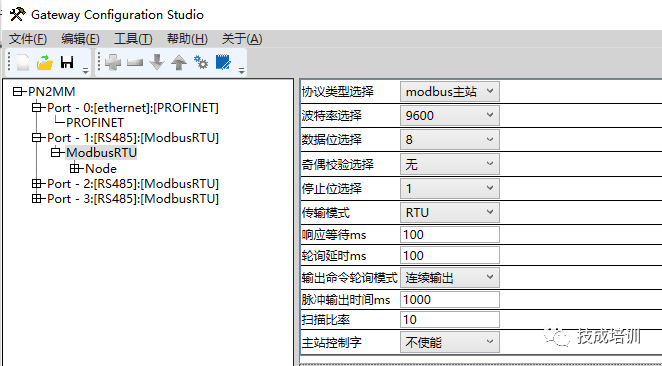Click the add (plus) toolbar icon
The height and width of the screenshot is (366, 662).
(113, 63)
